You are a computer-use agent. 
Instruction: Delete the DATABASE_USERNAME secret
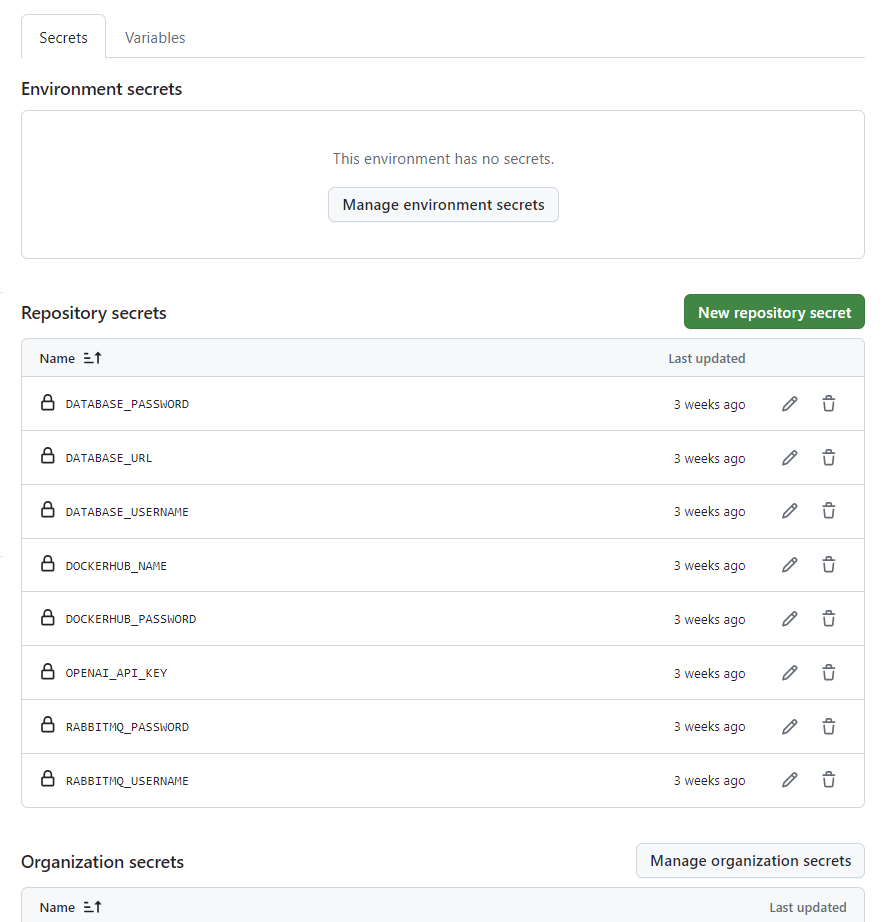coord(829,511)
